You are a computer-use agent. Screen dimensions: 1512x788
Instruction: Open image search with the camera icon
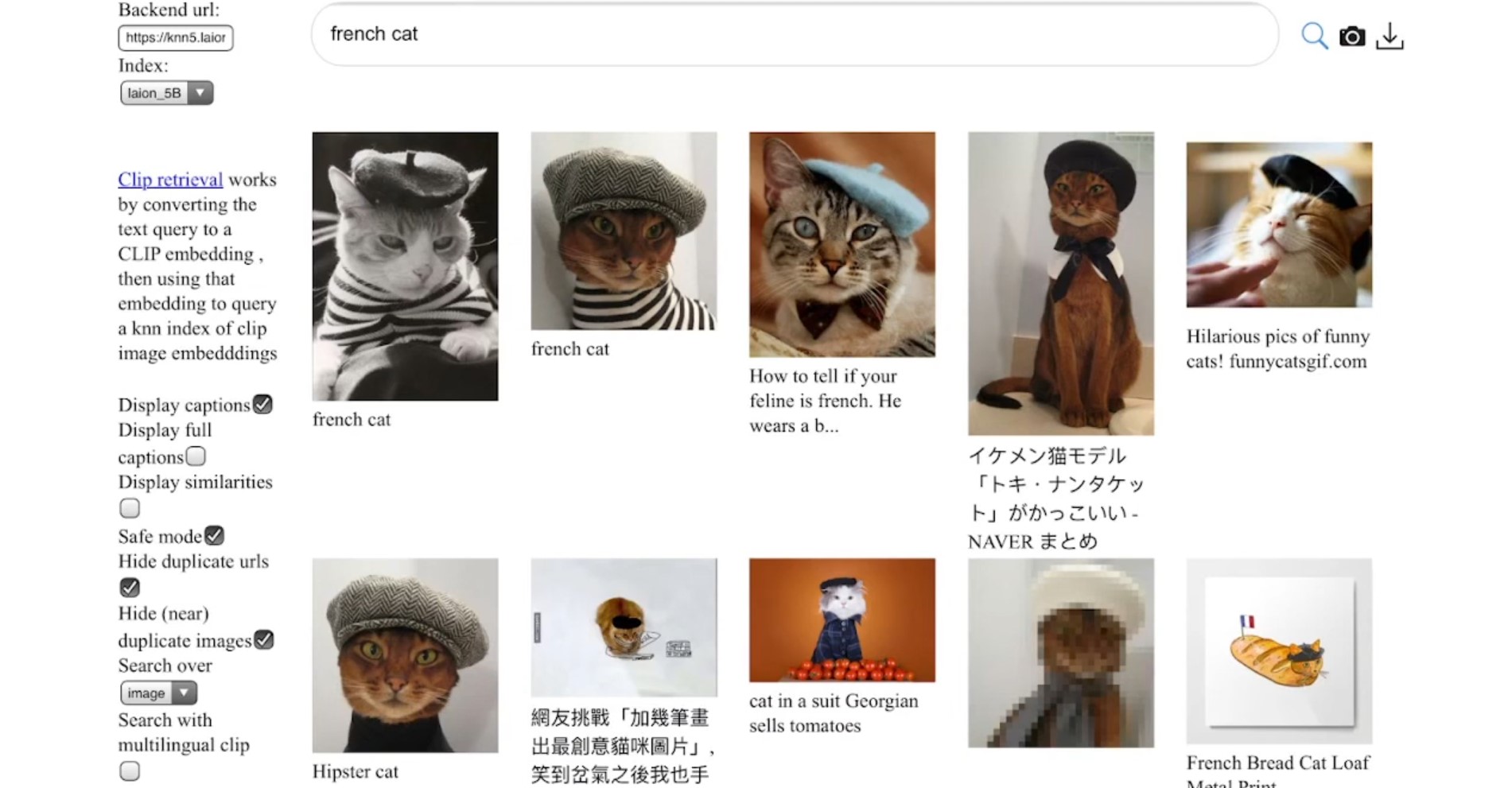tap(1352, 37)
